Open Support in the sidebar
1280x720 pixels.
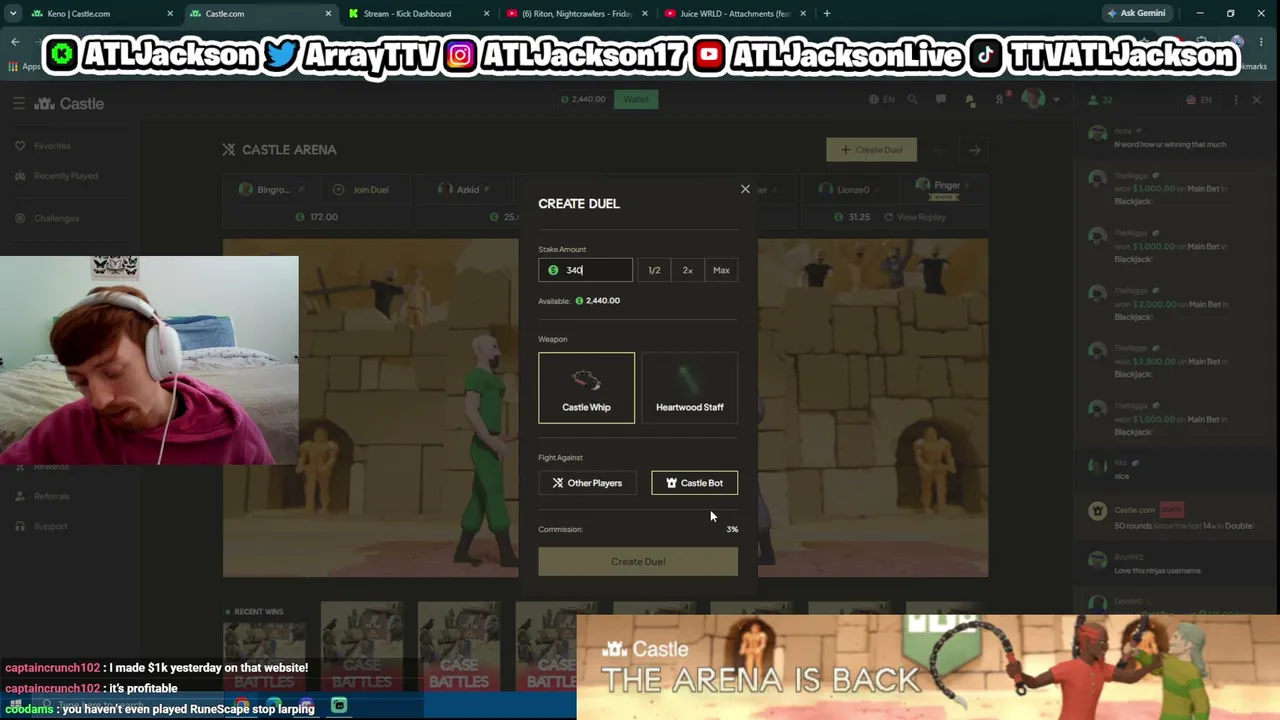50,526
